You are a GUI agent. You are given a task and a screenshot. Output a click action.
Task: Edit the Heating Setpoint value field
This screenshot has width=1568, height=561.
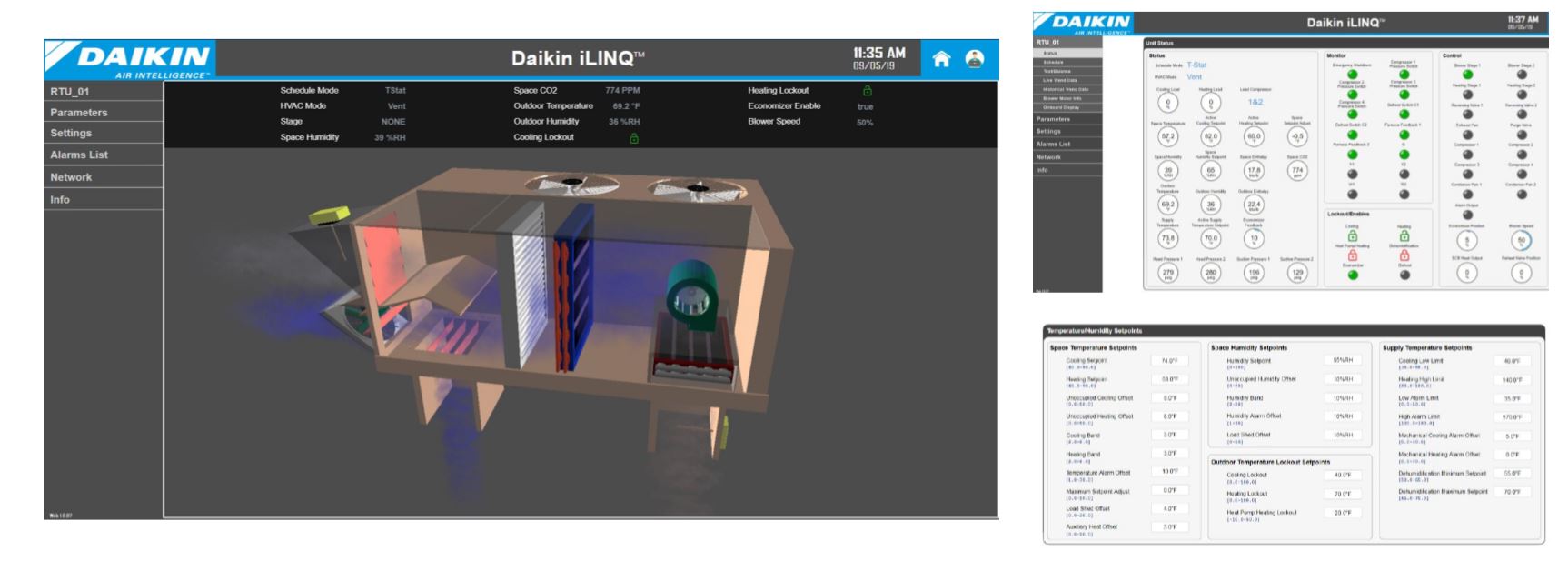click(1170, 379)
